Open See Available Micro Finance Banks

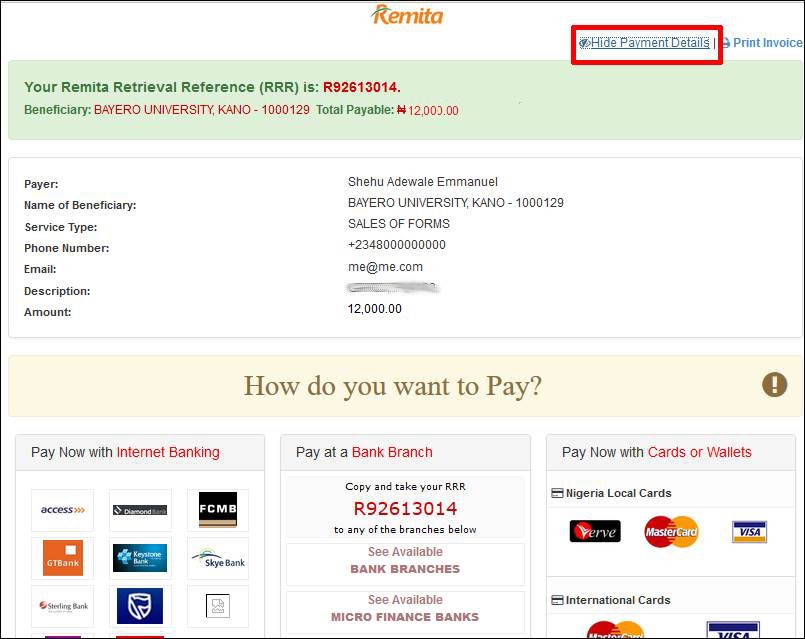[405, 612]
